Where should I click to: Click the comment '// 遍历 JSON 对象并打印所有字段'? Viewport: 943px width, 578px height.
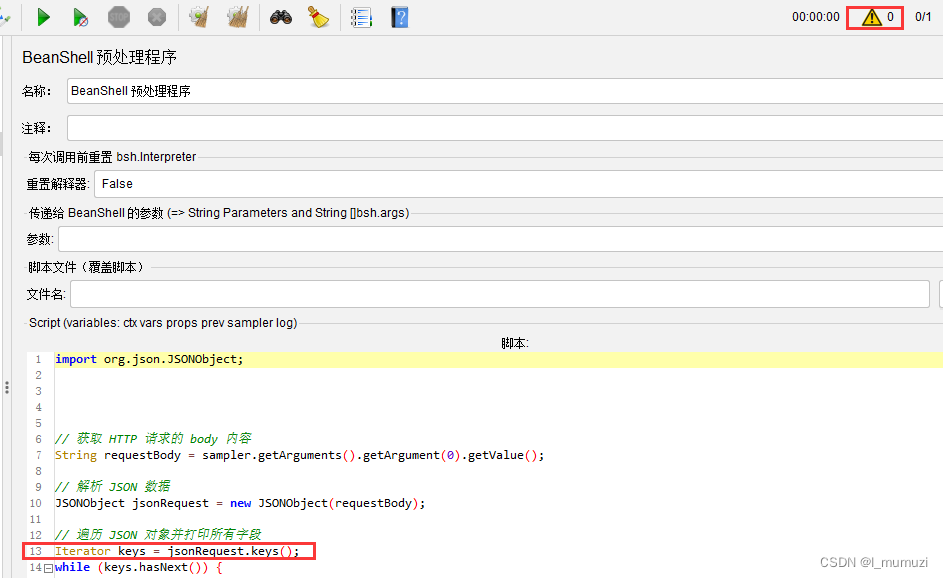(x=158, y=535)
